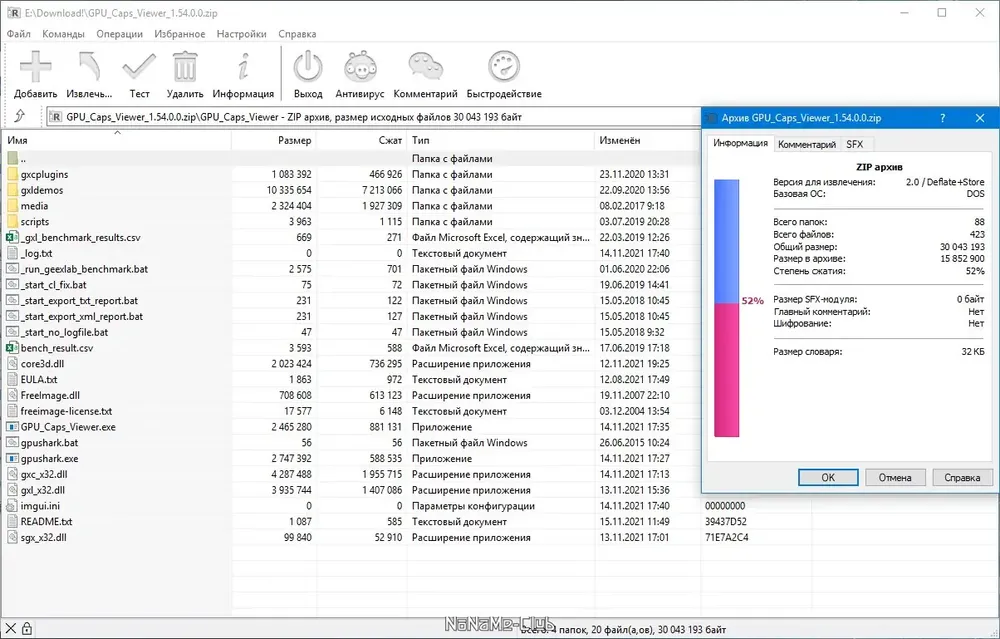Image resolution: width=1000 pixels, height=639 pixels.
Task: Run the Тест (Test) toolbar icon
Action: 139,66
